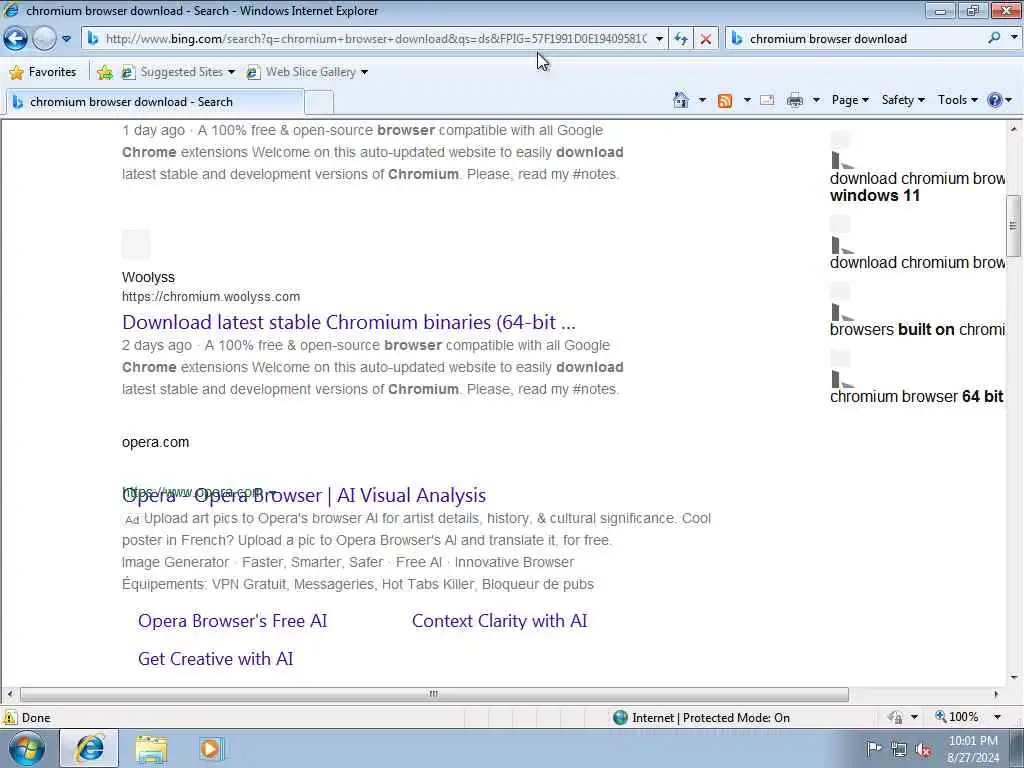The image size is (1024, 768).
Task: Click Internet Protected Mode On status
Action: 702,718
